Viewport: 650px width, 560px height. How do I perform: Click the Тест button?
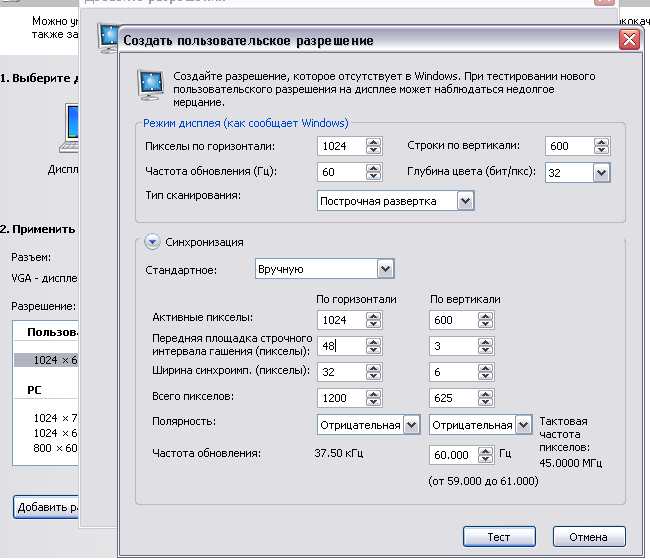(498, 537)
